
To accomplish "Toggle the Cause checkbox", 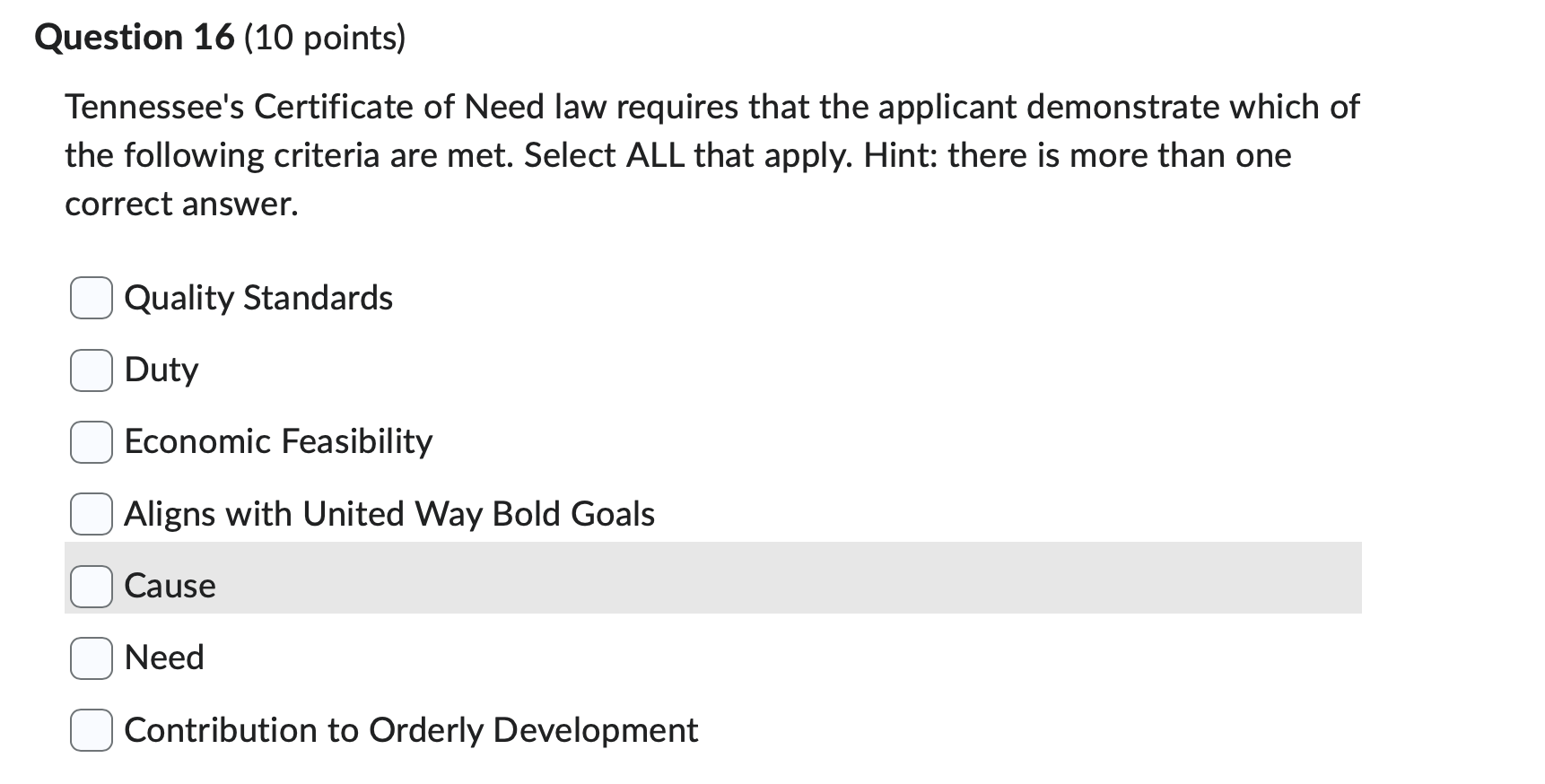I will tap(92, 586).
